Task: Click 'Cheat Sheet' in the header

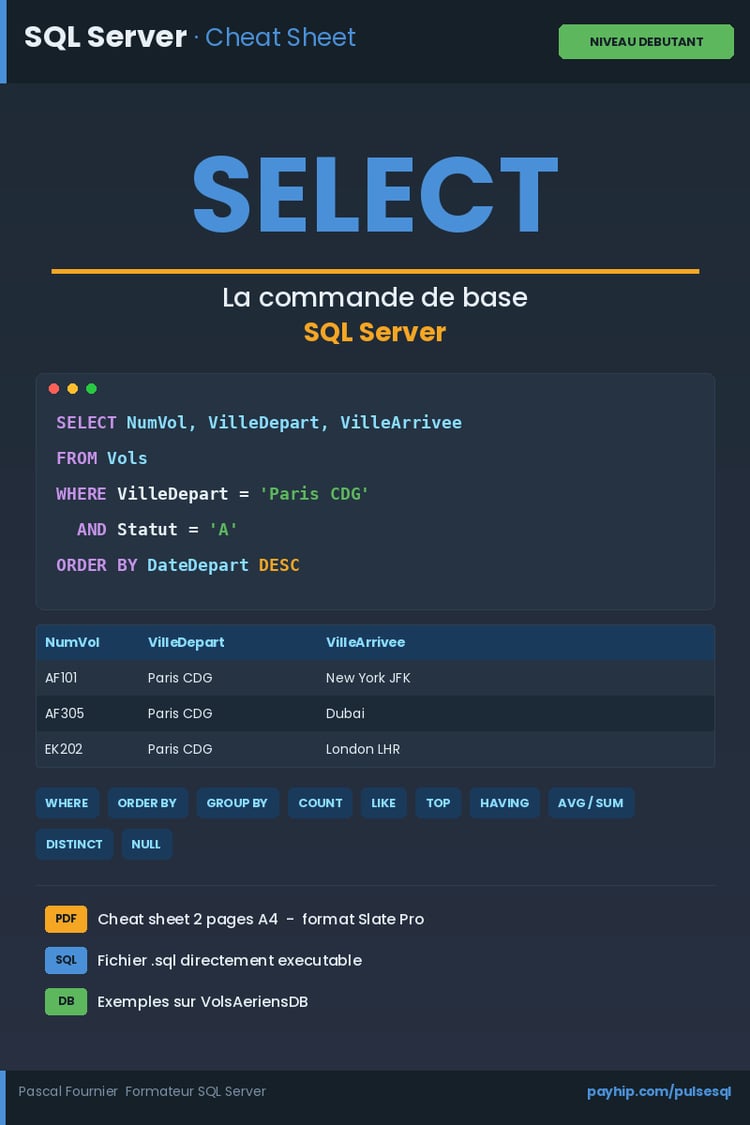Action: click(x=281, y=37)
